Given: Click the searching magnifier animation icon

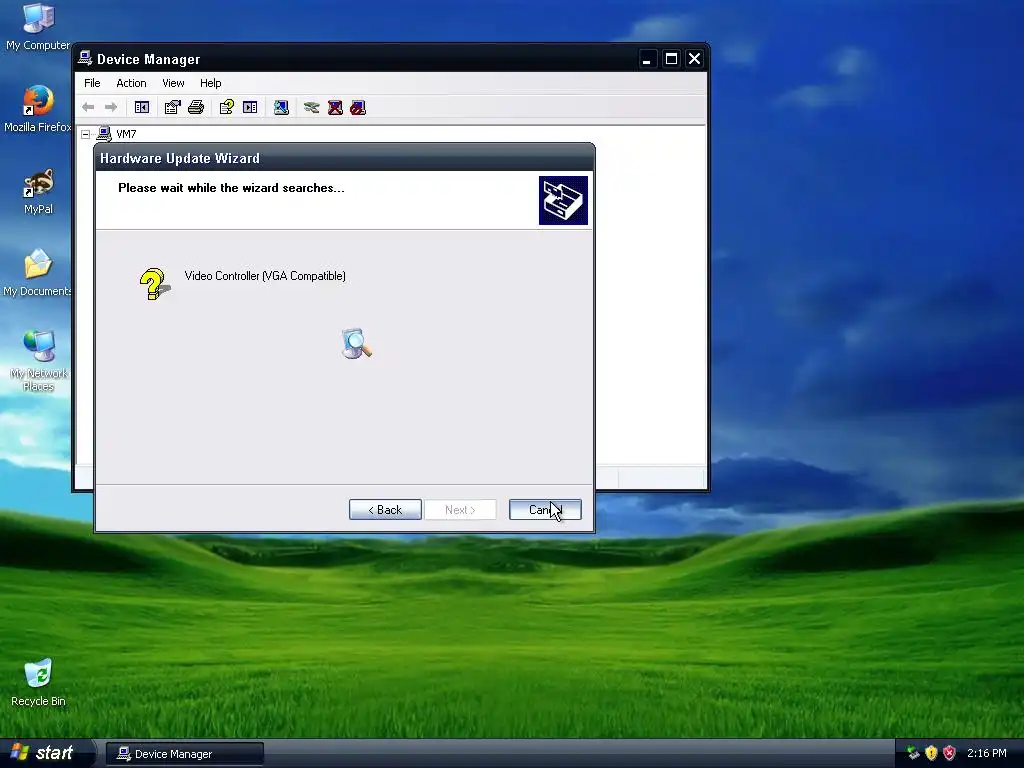Looking at the screenshot, I should (356, 344).
